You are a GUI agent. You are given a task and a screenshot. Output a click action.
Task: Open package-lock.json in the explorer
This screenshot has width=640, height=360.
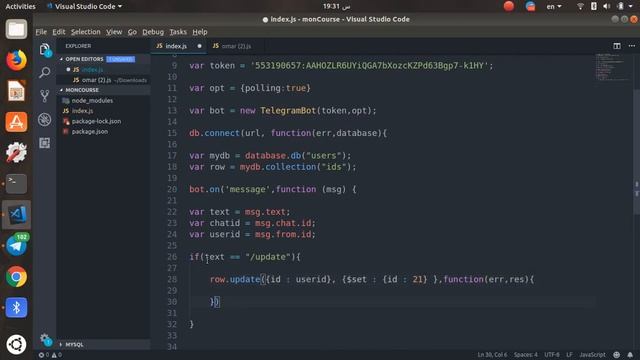point(96,121)
